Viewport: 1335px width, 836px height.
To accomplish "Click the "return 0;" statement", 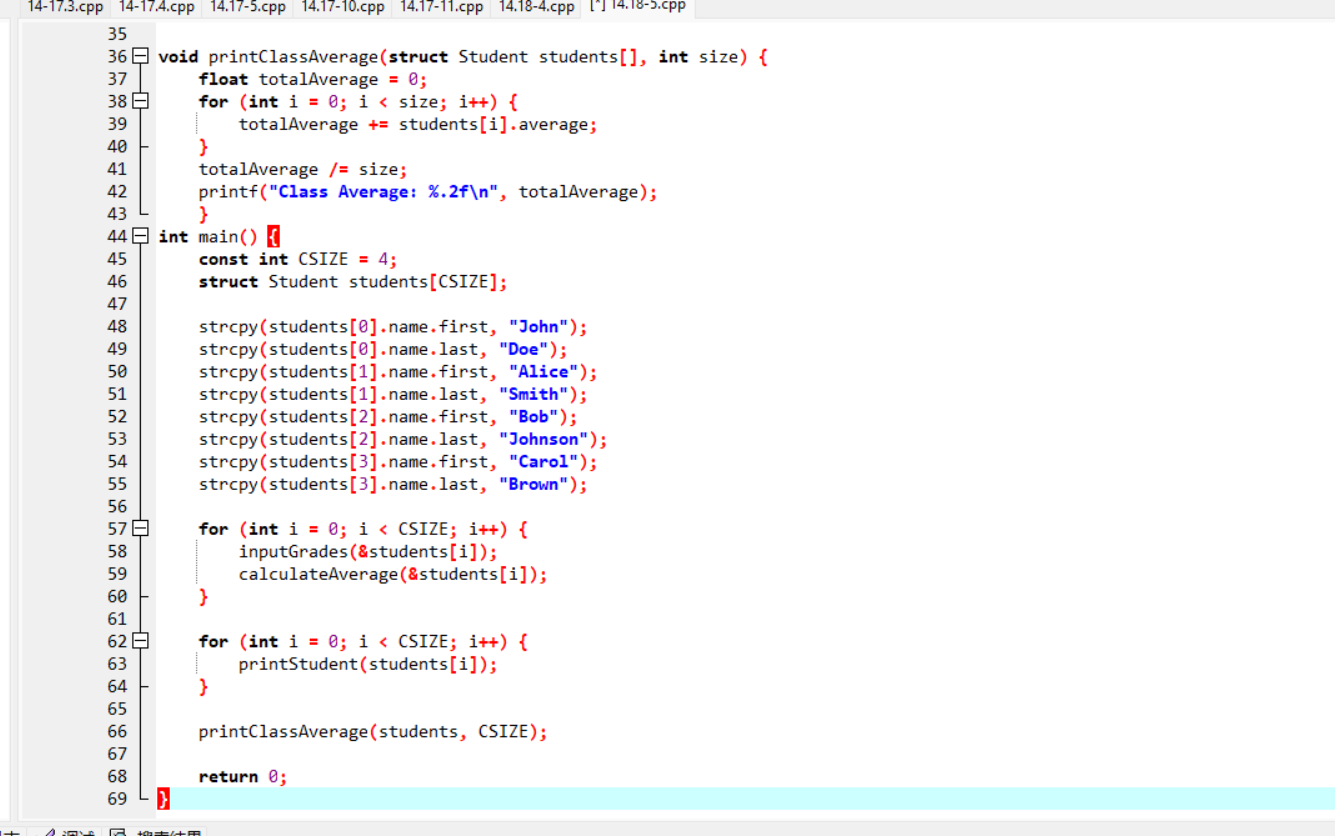I will 243,777.
